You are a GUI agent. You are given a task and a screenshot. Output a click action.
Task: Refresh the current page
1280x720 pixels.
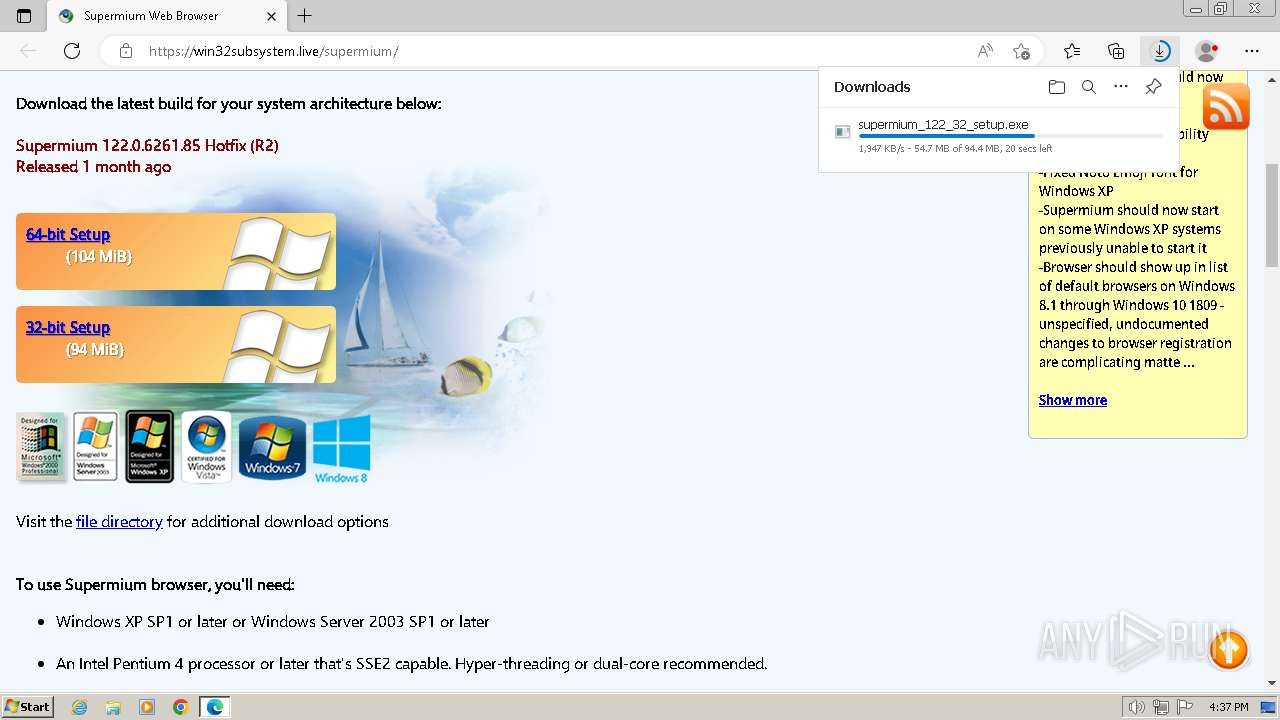click(x=72, y=51)
